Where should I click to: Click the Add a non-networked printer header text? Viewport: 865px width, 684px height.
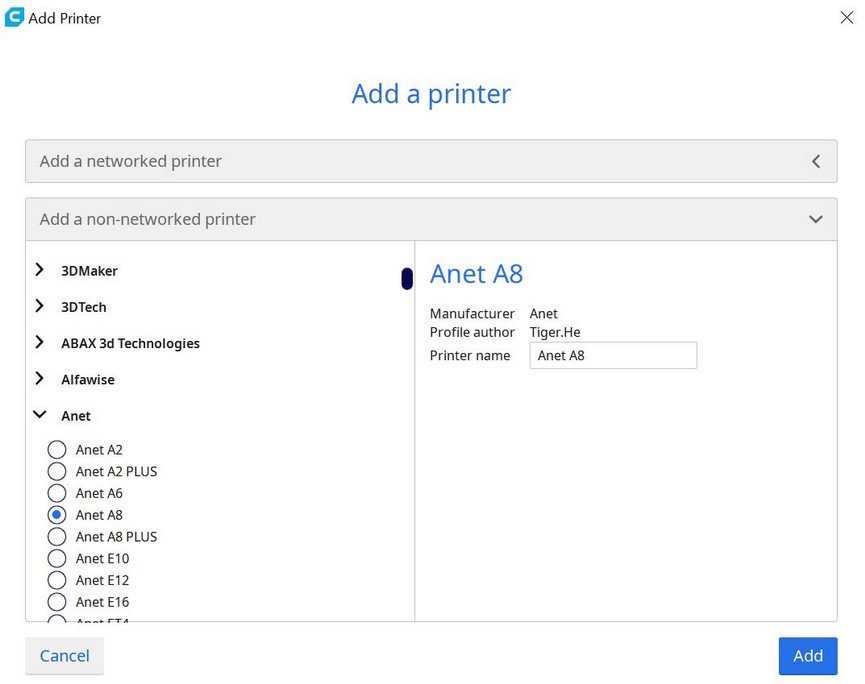tap(147, 219)
